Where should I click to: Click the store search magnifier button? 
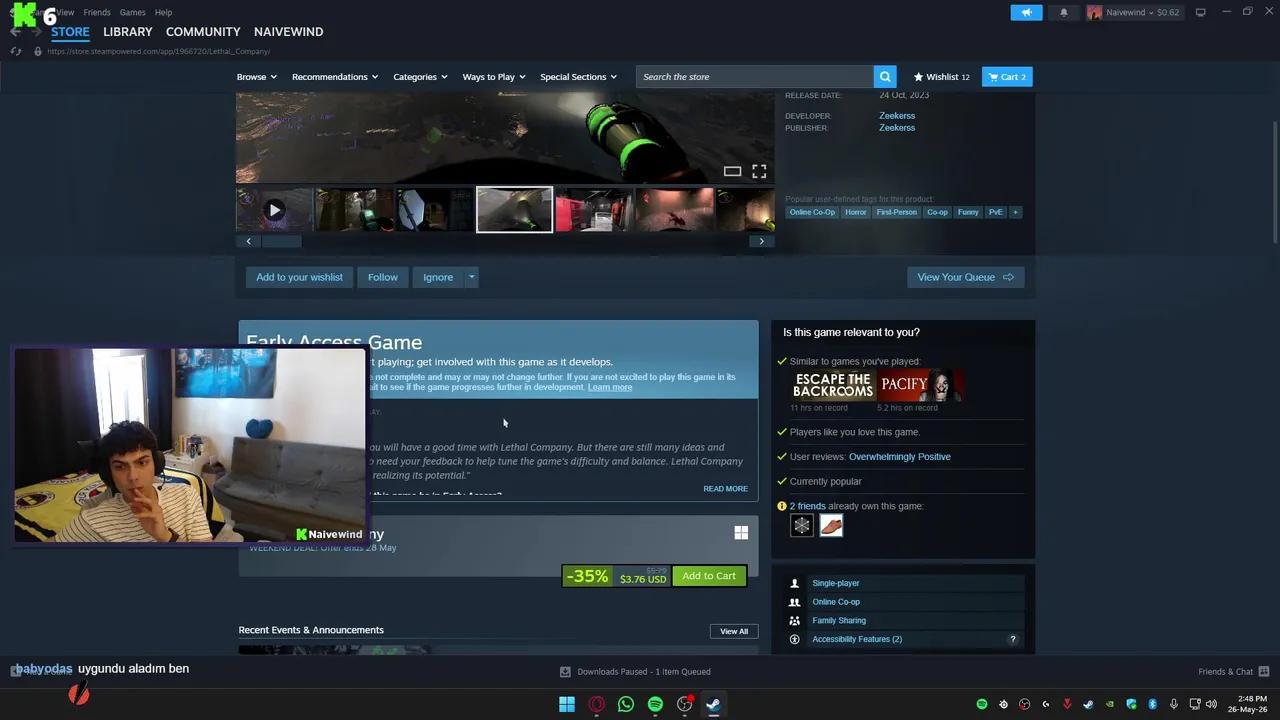pyautogui.click(x=885, y=77)
